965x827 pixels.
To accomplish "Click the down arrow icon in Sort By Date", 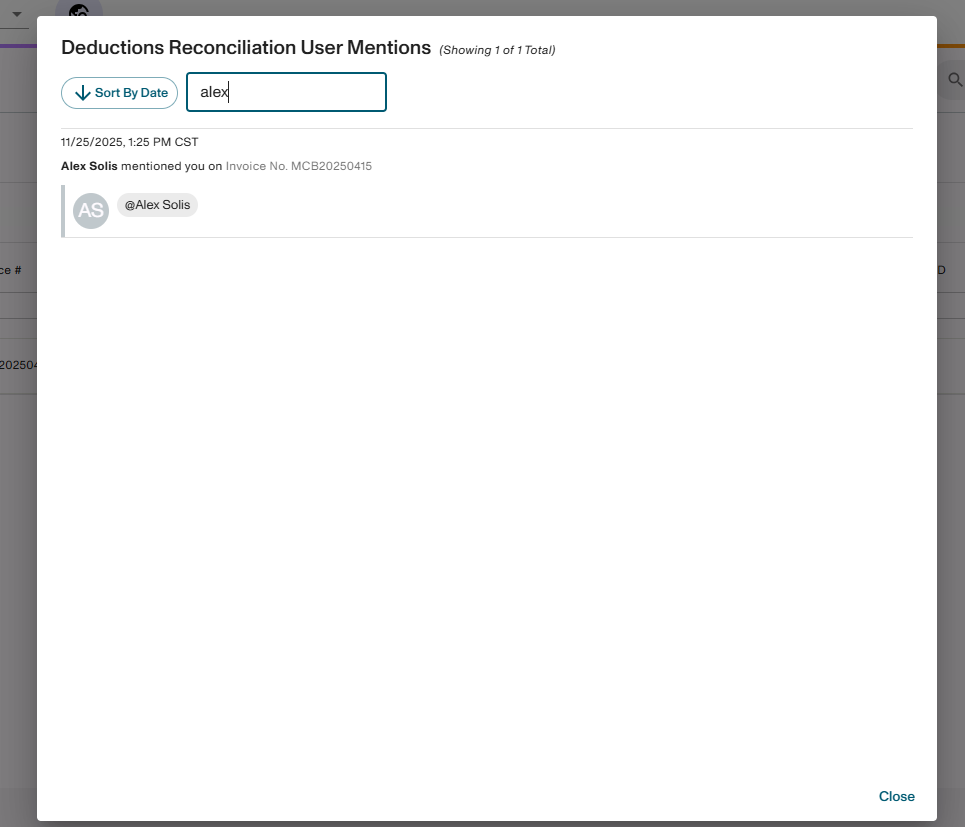I will (x=83, y=93).
